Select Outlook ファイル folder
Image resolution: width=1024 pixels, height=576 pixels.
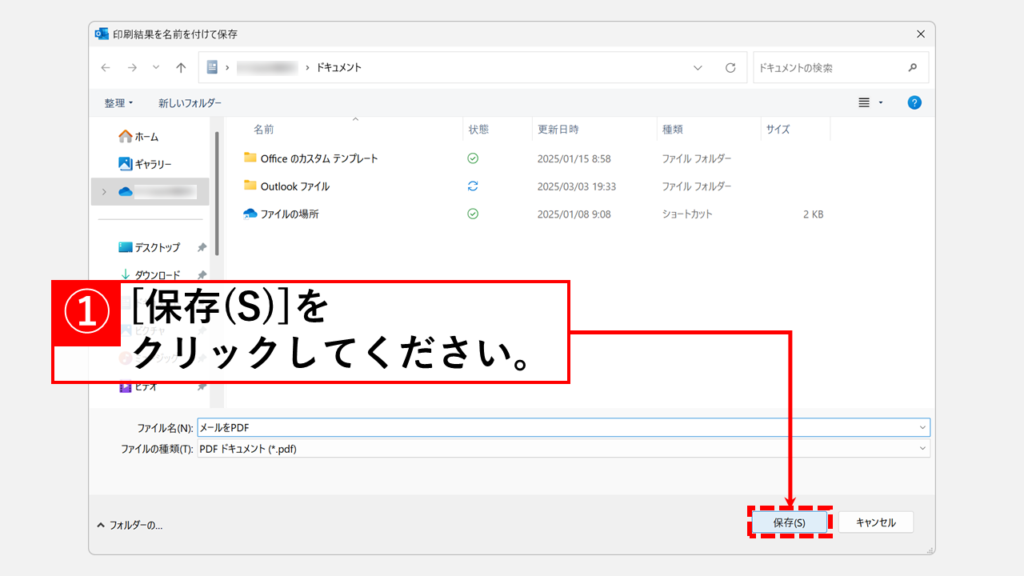pyautogui.click(x=295, y=187)
